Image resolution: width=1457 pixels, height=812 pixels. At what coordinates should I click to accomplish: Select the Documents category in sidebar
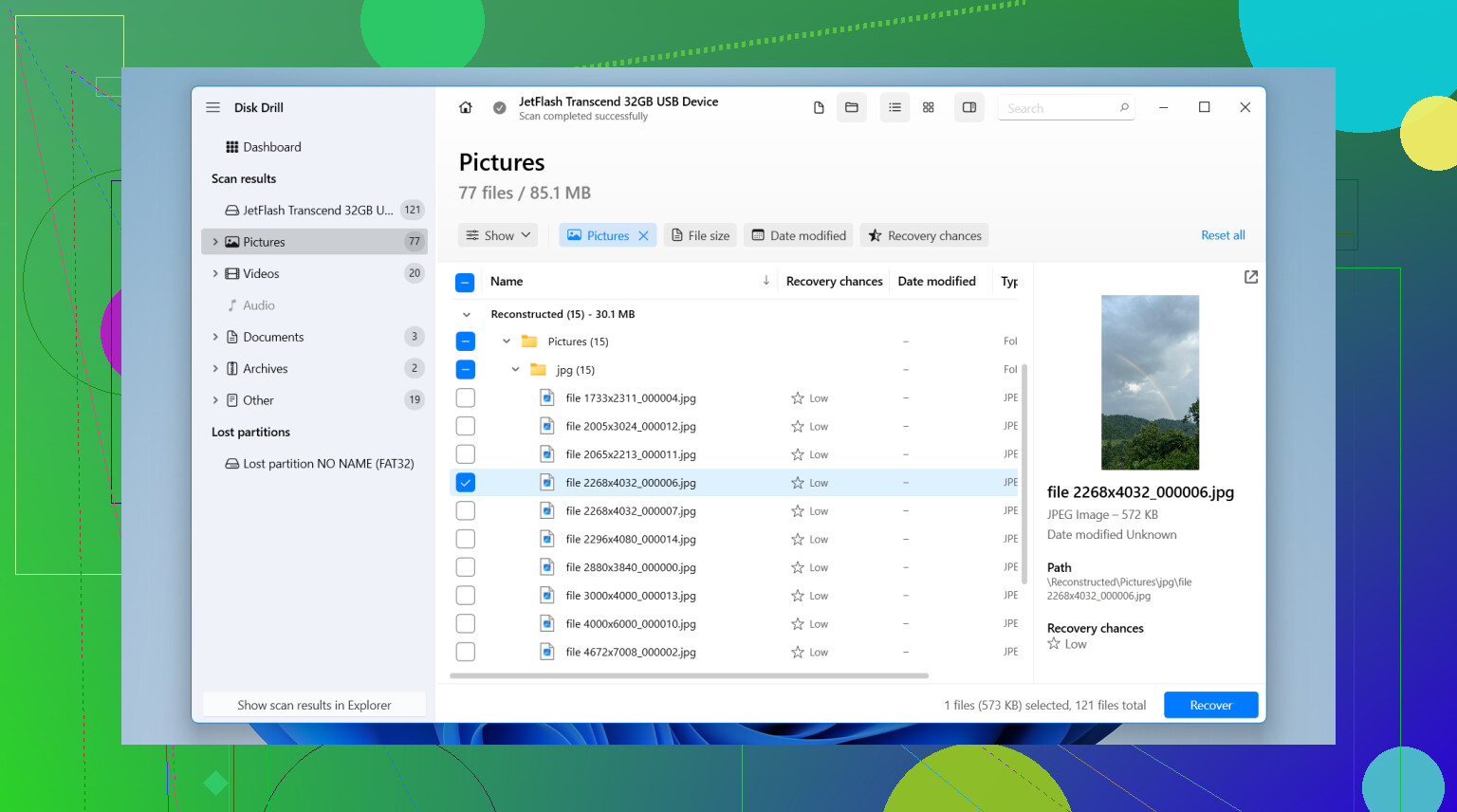coord(315,337)
